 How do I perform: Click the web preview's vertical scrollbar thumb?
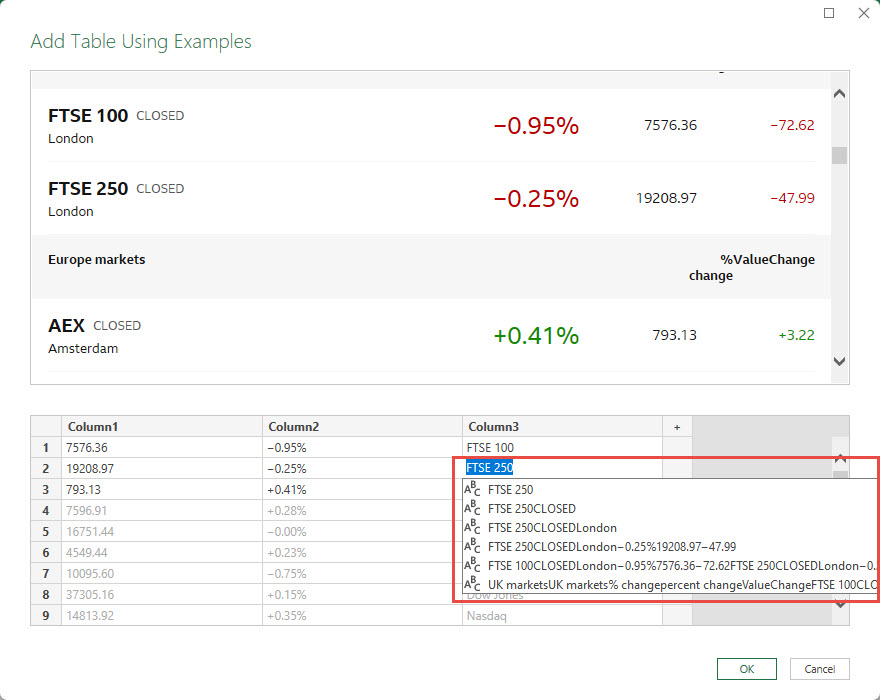[x=840, y=155]
